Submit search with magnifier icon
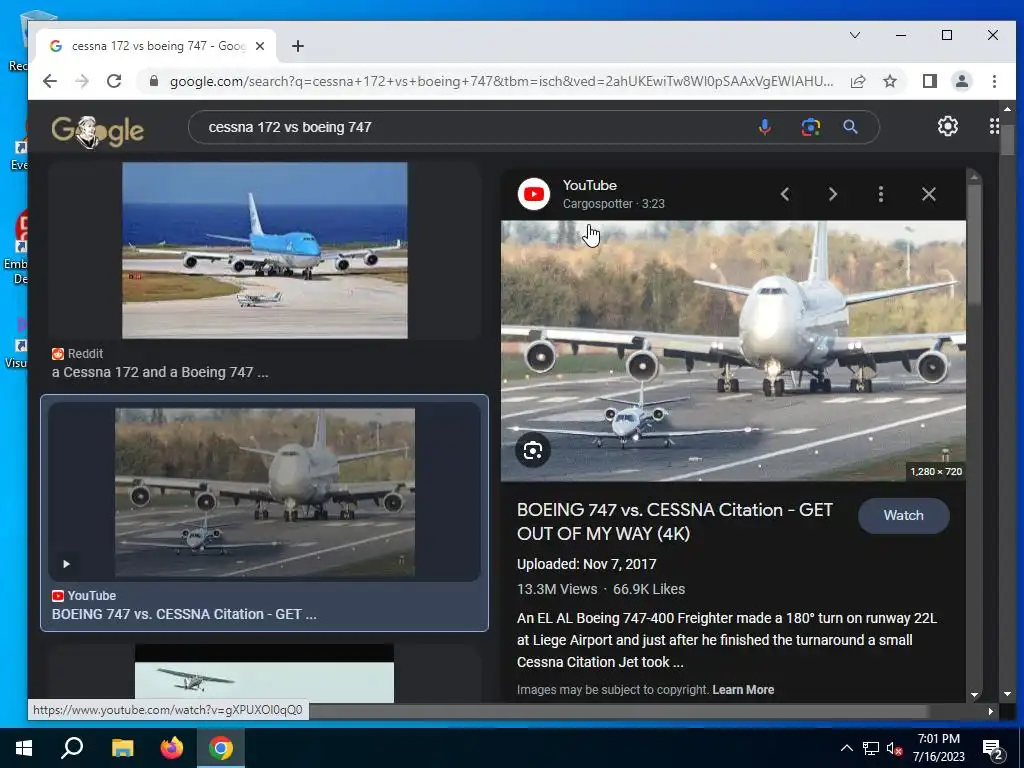Image resolution: width=1024 pixels, height=768 pixels. tap(850, 127)
